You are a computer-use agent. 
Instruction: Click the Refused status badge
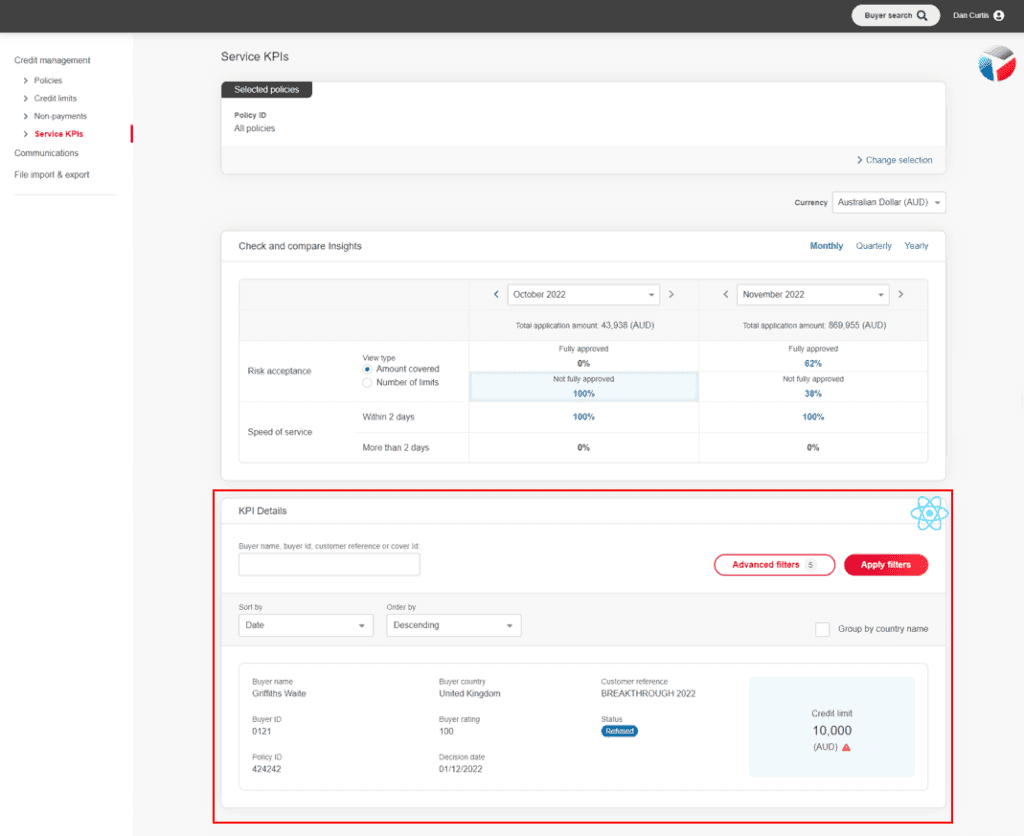[x=618, y=731]
